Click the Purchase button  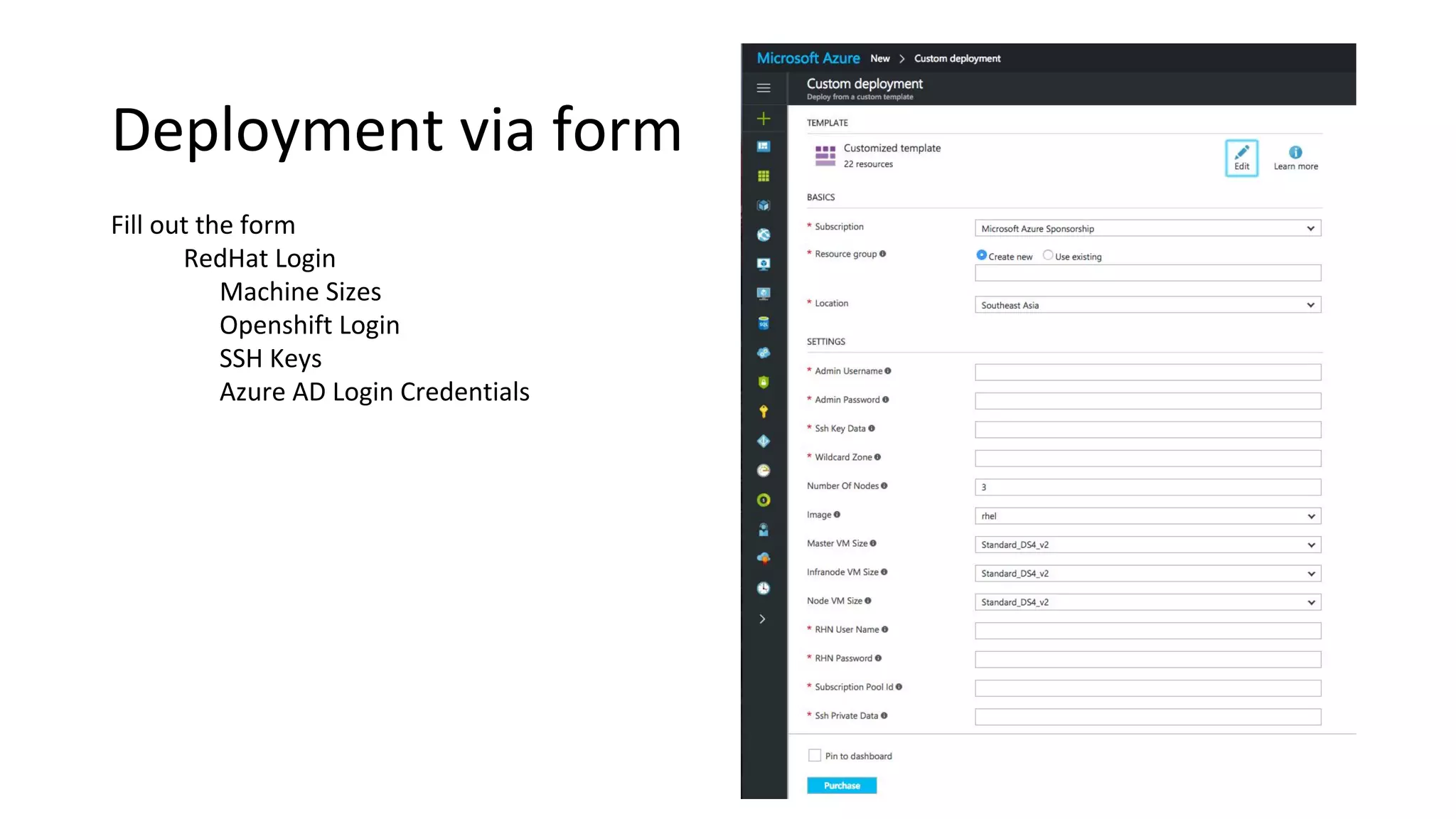[842, 786]
